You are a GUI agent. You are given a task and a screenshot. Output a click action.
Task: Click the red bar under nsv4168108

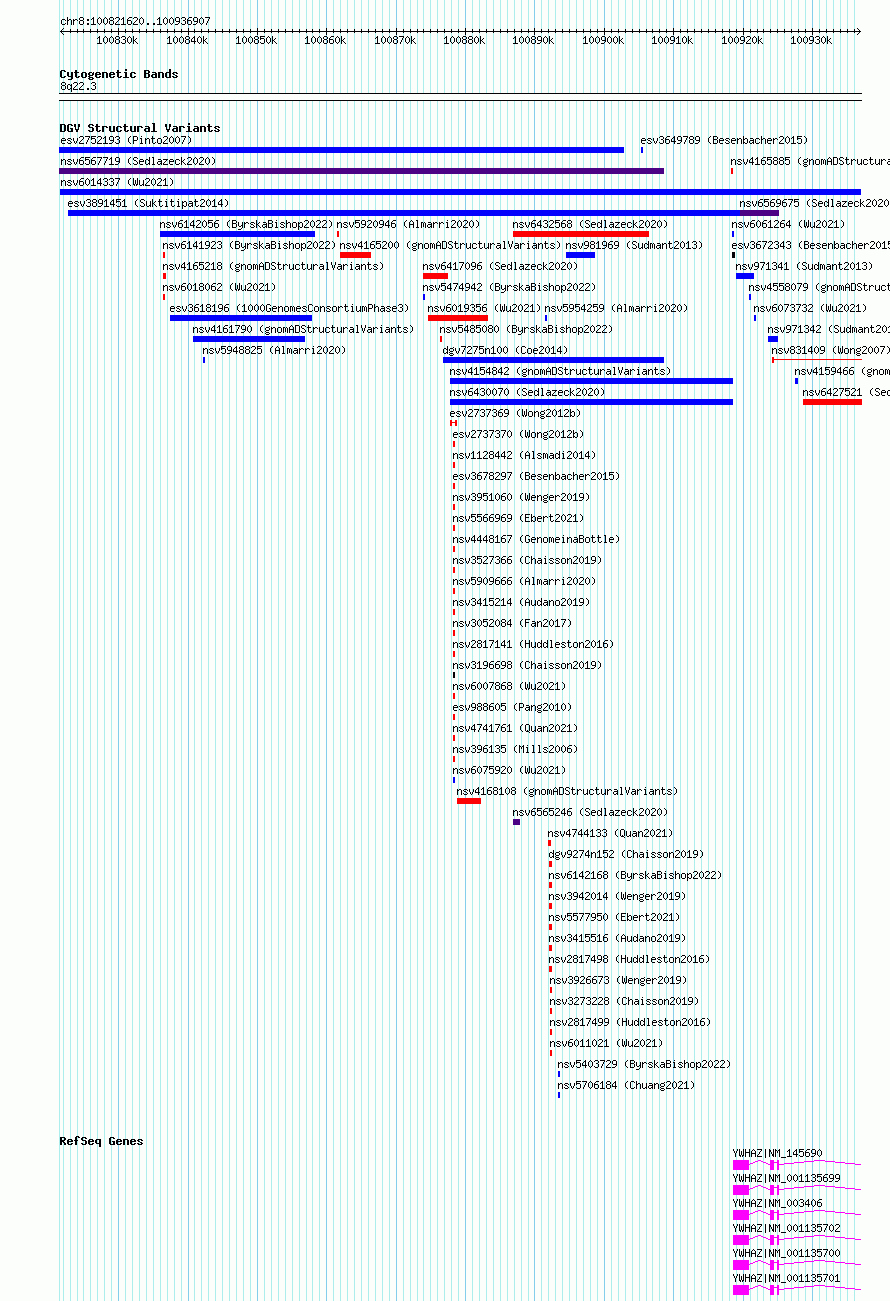tap(469, 801)
